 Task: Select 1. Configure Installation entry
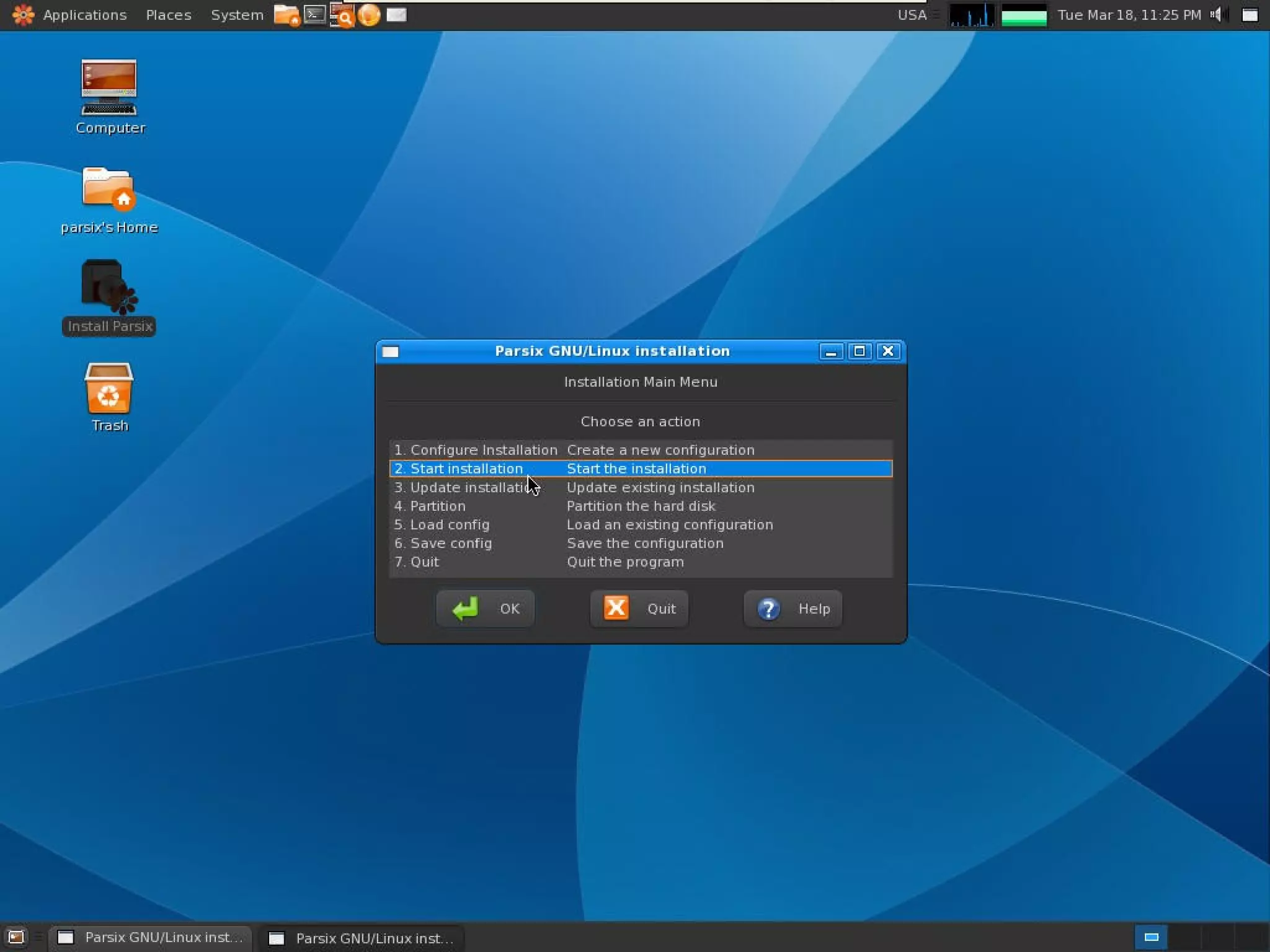(476, 450)
